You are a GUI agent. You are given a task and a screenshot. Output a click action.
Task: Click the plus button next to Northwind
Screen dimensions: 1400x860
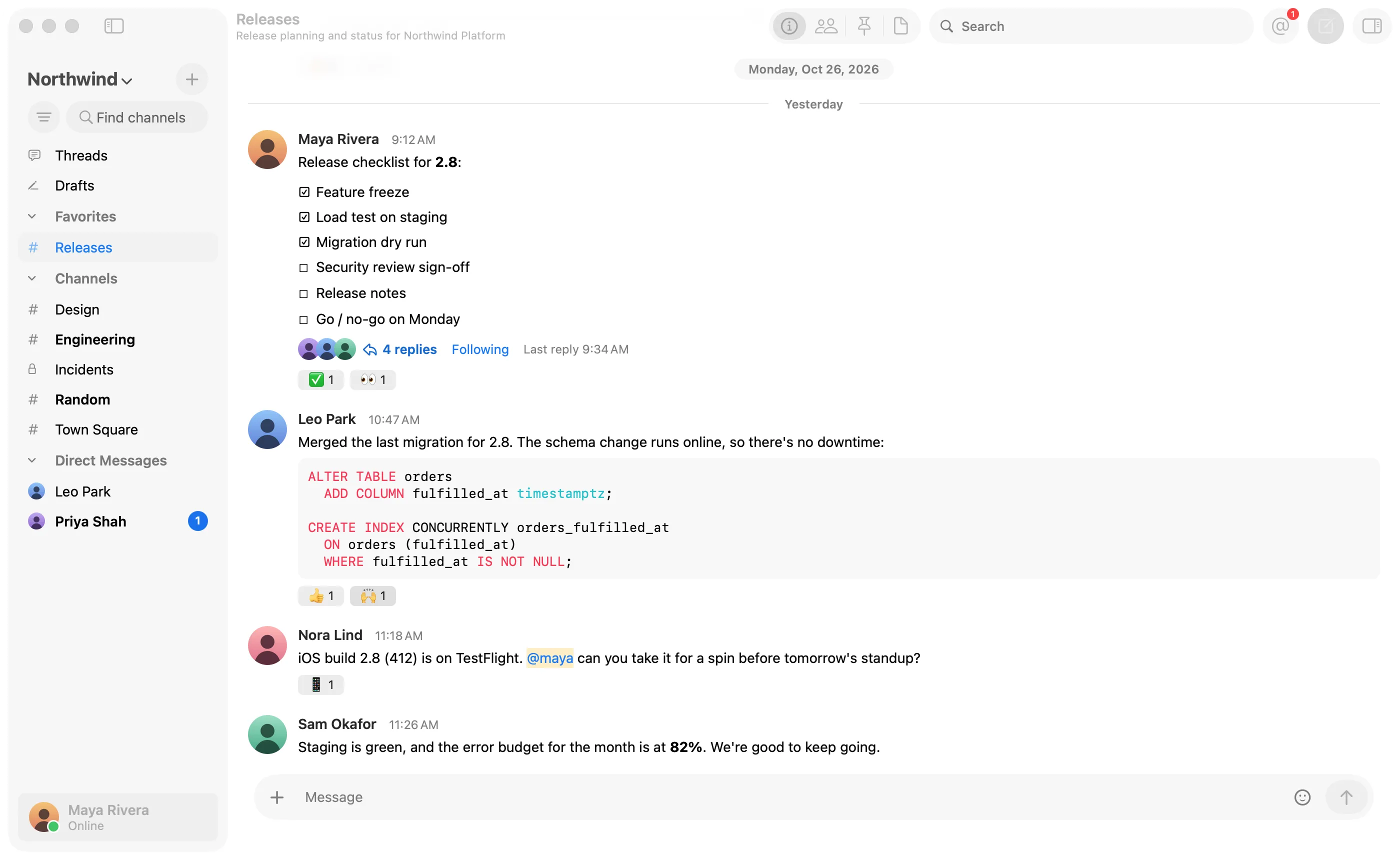coord(191,79)
